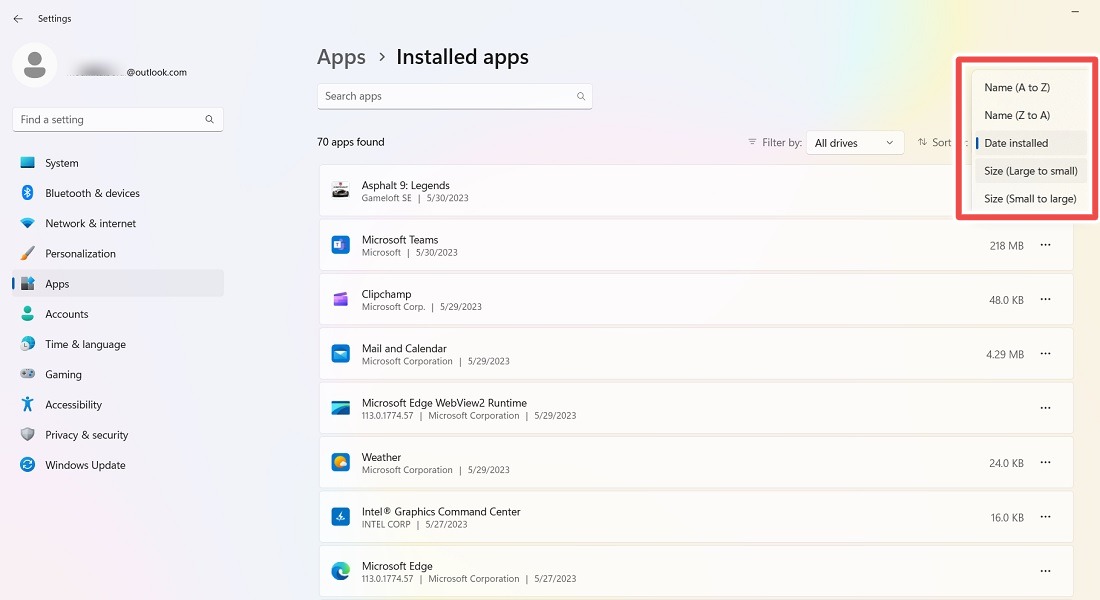Click the Apps breadcrumb link
Screen dimensions: 1100x600
coord(341,57)
